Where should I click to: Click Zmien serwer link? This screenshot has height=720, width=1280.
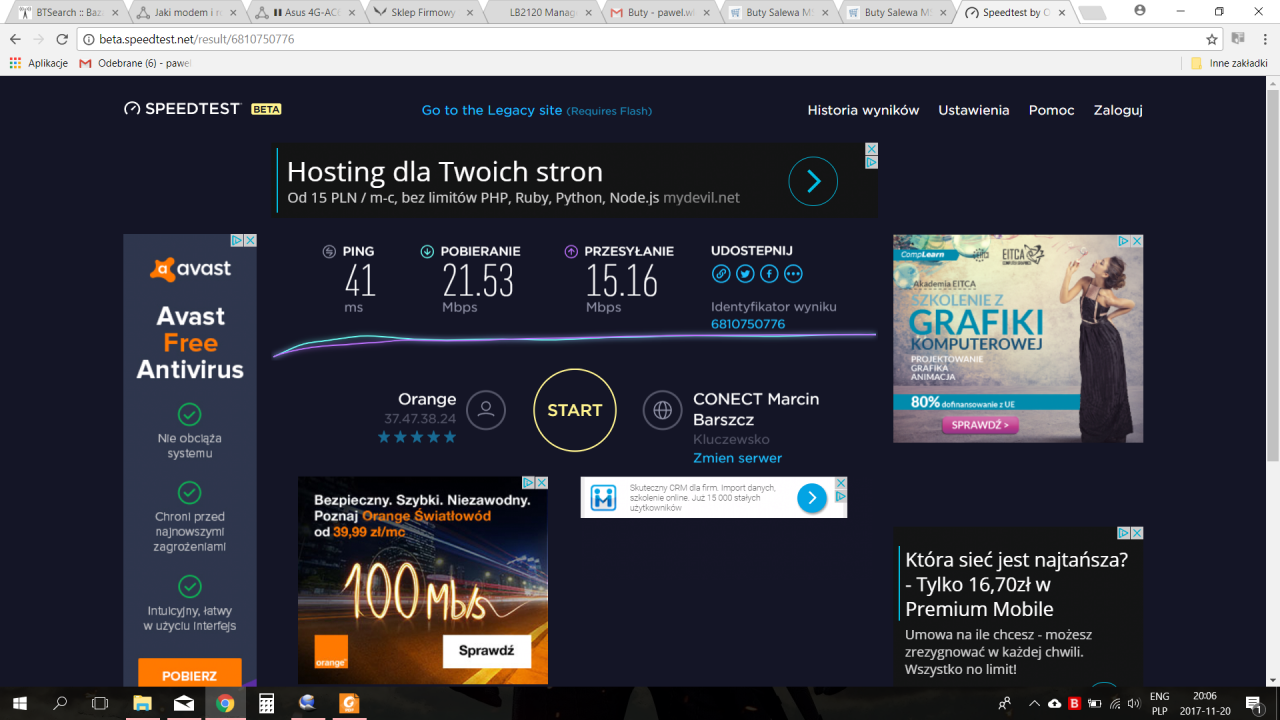coord(738,458)
